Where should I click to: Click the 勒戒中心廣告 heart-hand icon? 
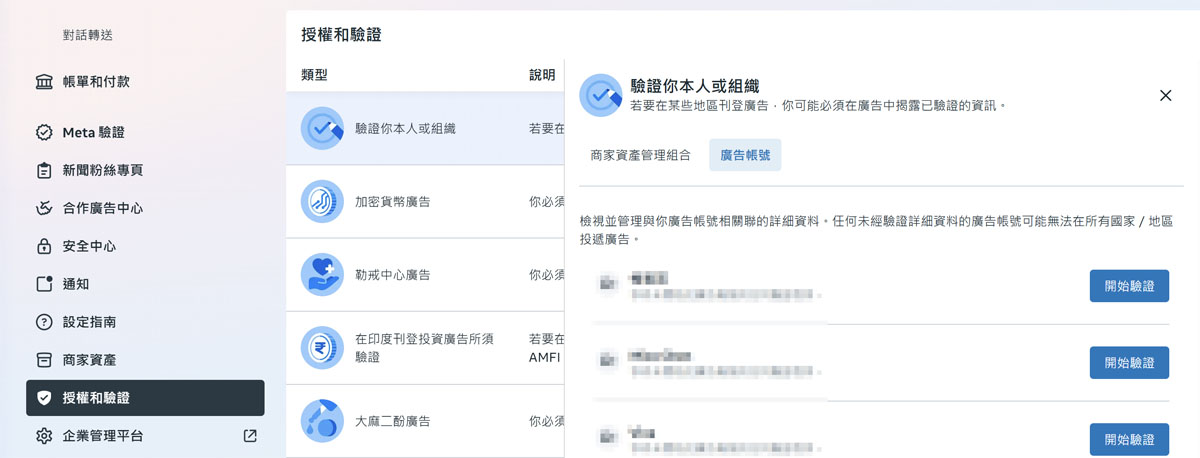coord(322,274)
